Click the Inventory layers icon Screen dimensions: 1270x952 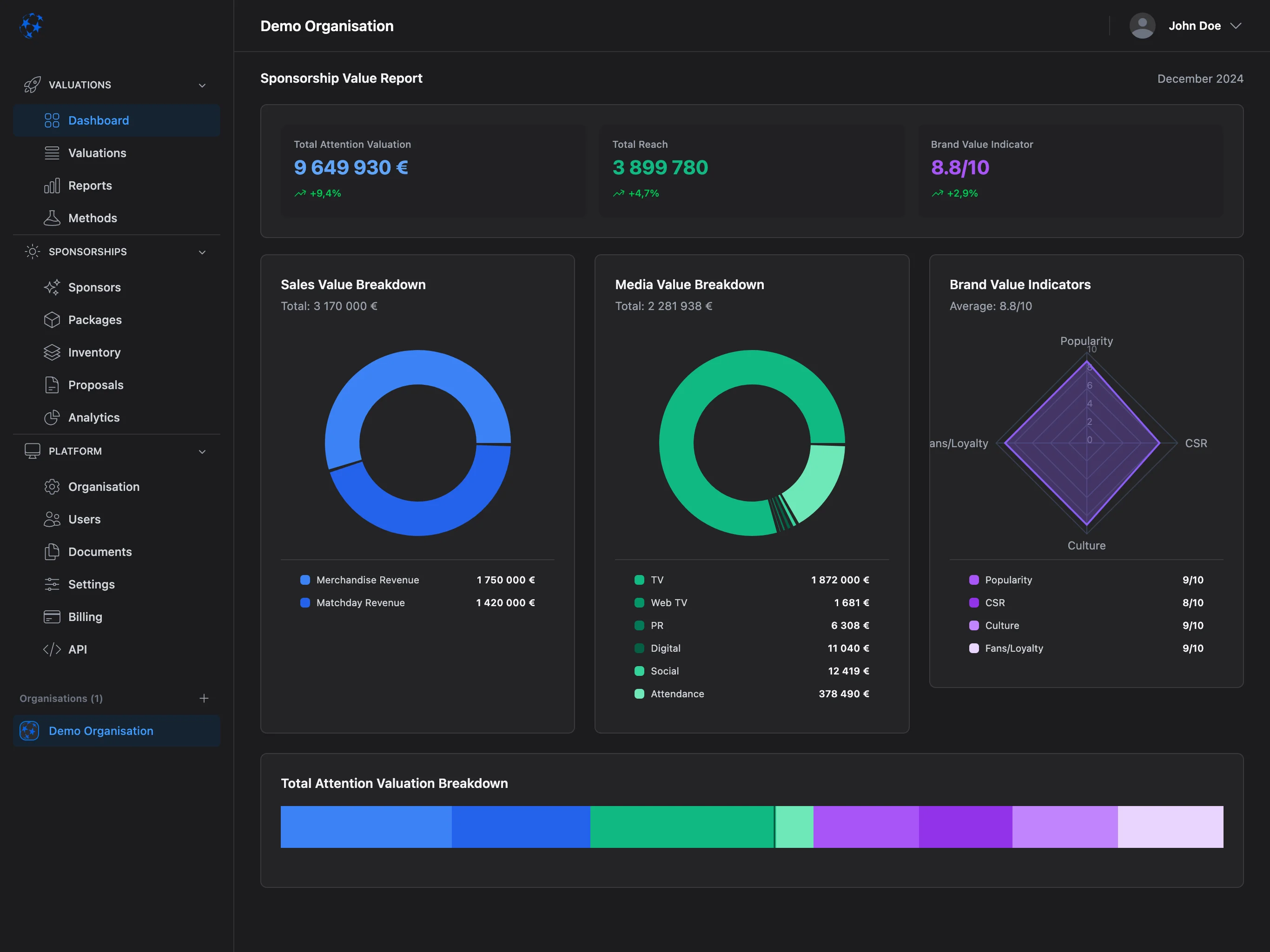click(52, 352)
